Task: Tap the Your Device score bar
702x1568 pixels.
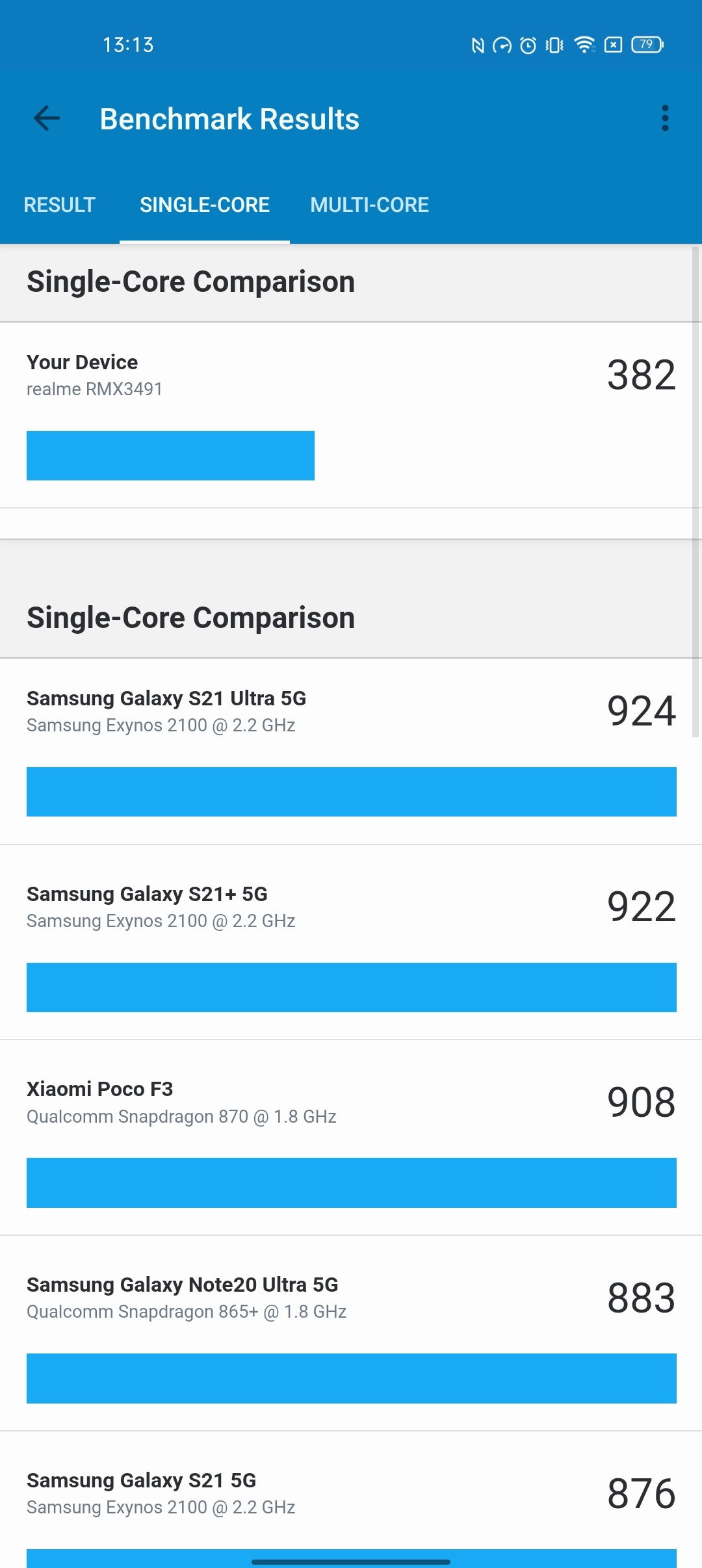Action: pos(170,456)
